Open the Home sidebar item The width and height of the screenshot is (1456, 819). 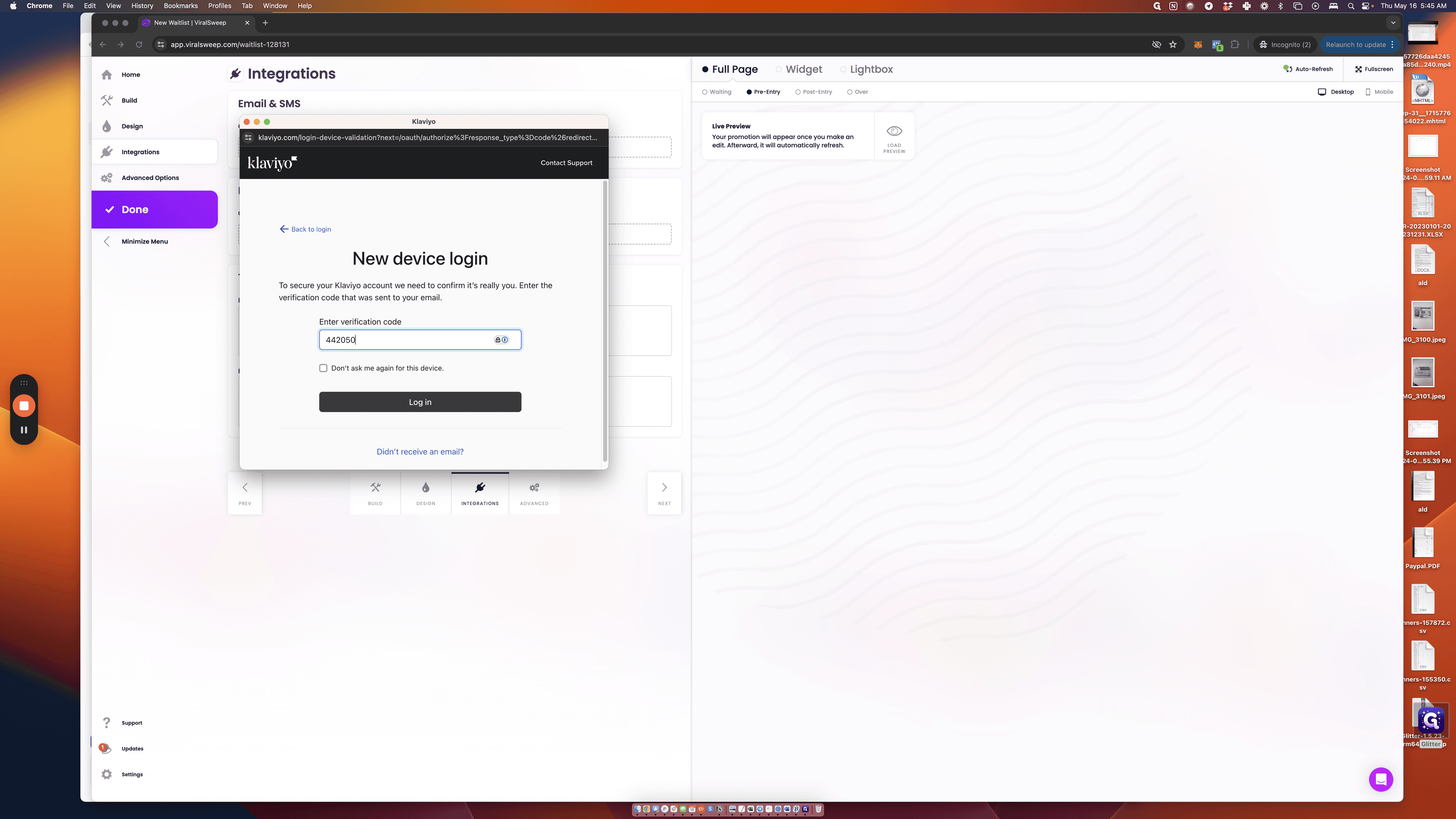coord(130,75)
